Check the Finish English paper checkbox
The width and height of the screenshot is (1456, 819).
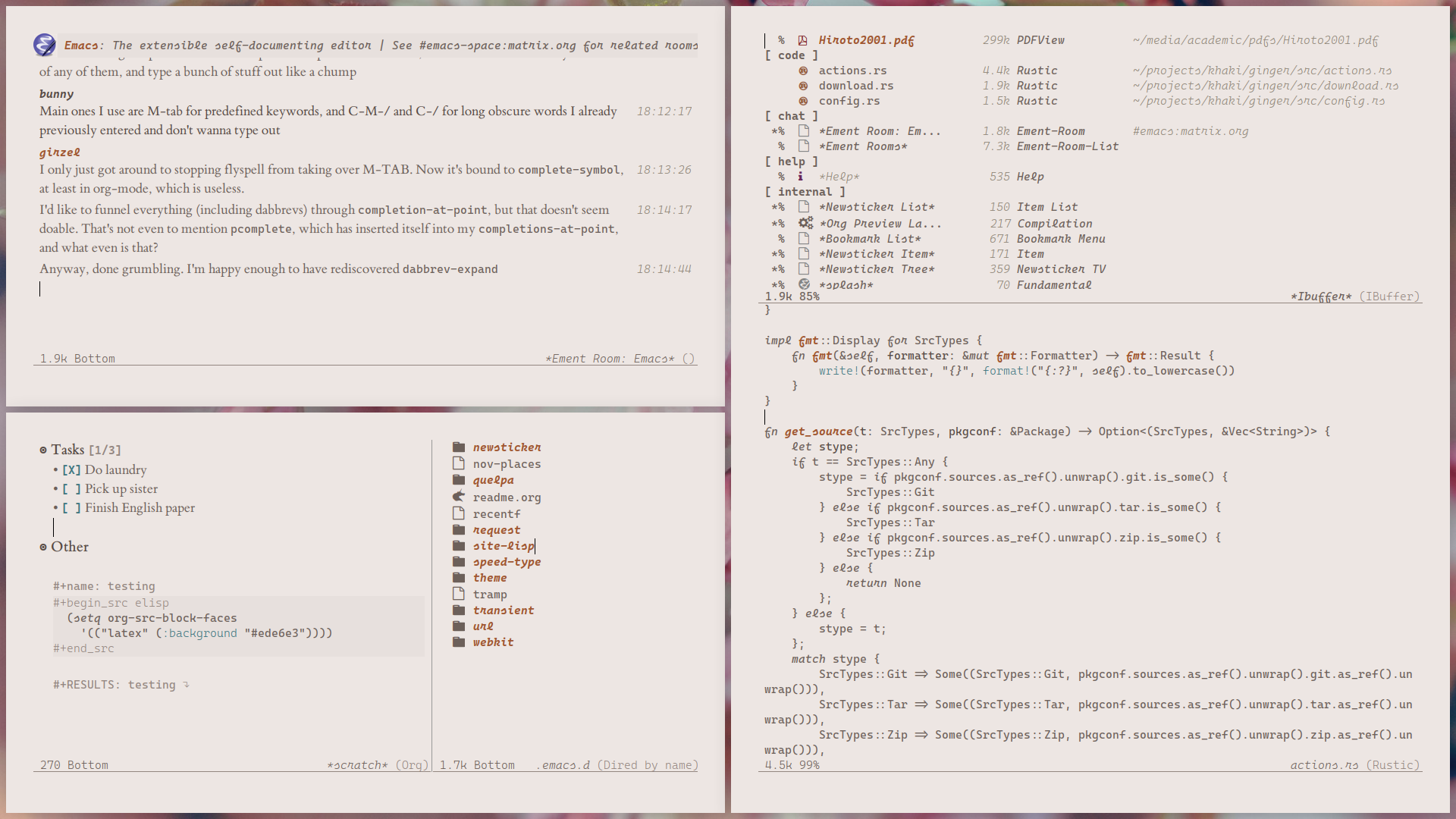(71, 508)
